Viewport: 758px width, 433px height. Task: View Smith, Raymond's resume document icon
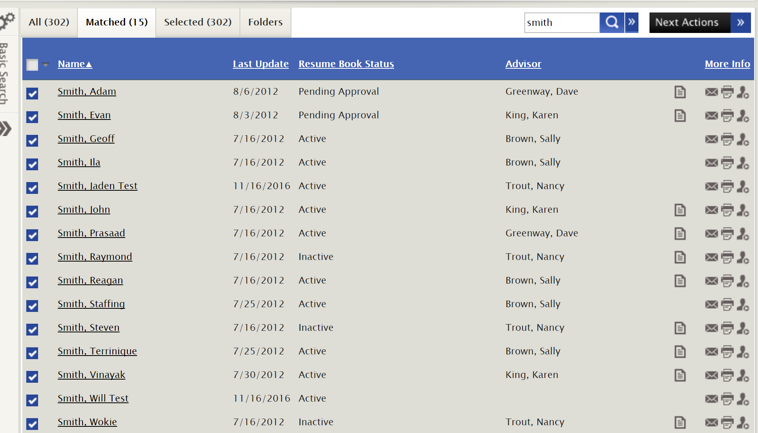680,257
